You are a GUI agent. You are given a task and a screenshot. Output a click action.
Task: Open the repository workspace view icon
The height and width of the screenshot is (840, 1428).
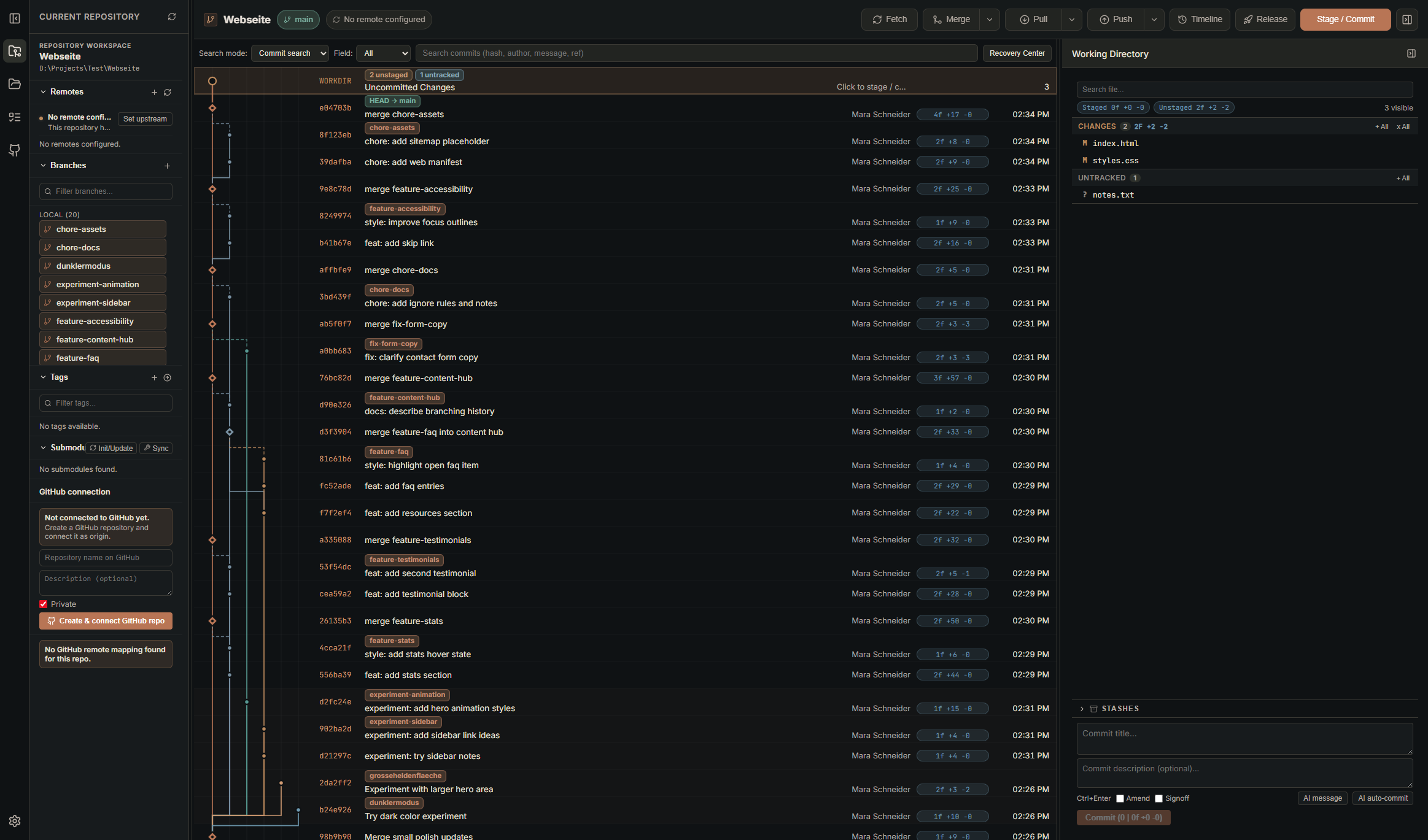click(15, 51)
